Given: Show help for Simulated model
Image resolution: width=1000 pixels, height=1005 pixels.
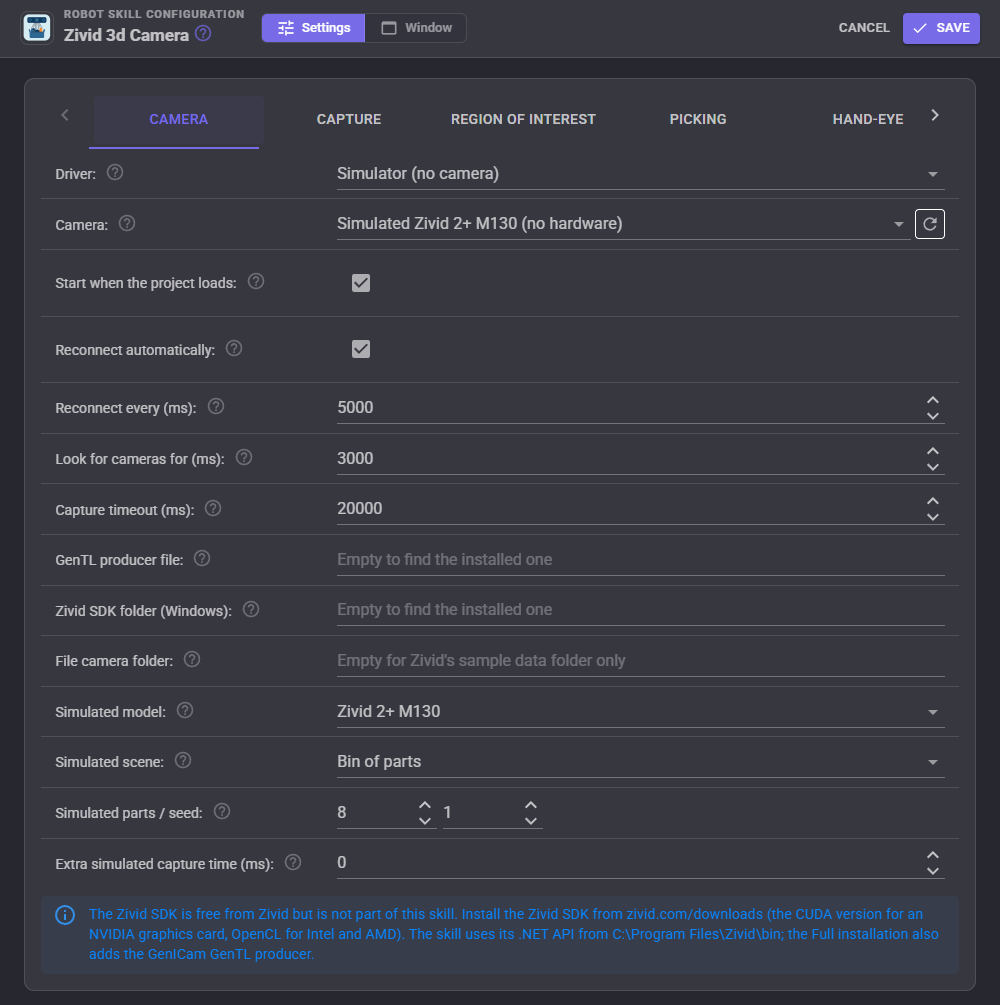Looking at the screenshot, I should 185,711.
